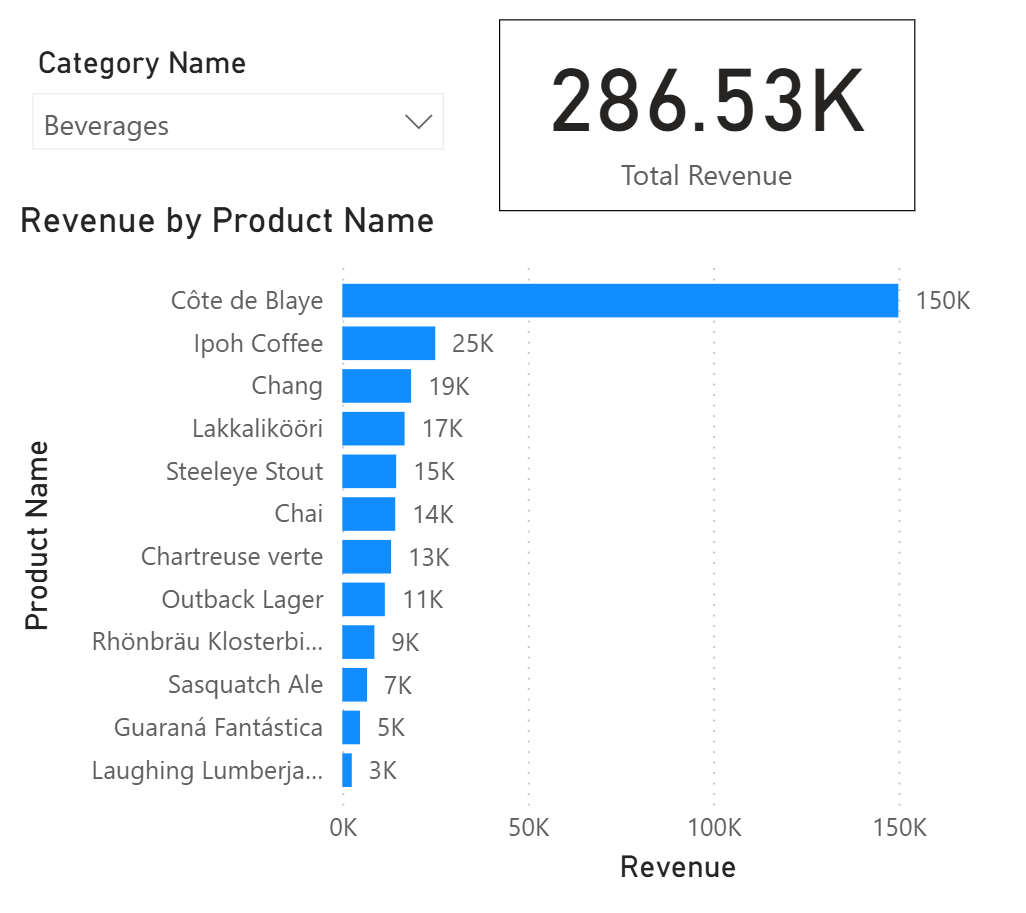
Task: Select the Ipoh Coffee bar
Action: (388, 344)
